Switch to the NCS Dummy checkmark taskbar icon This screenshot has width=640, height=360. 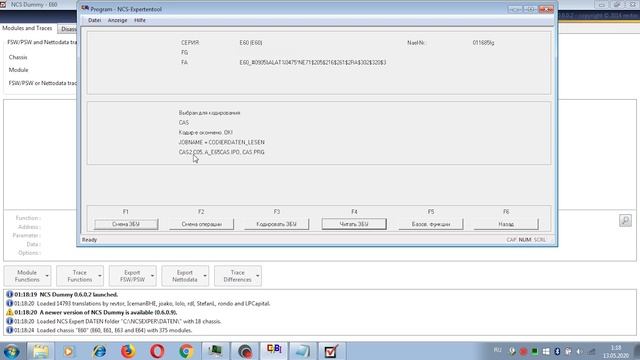(x=331, y=351)
